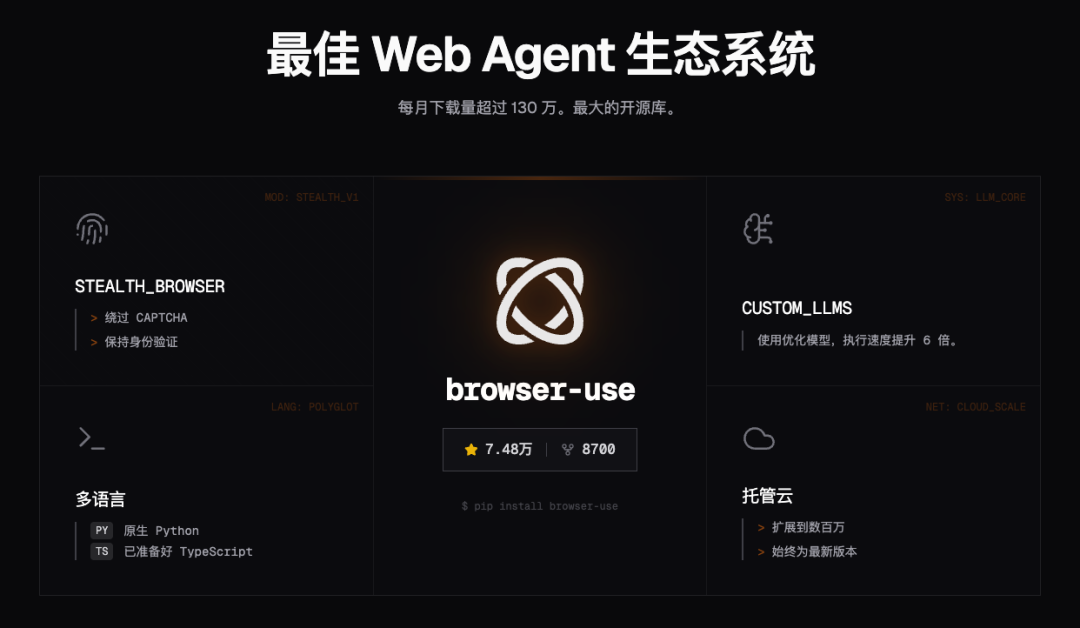Click the 多语言 card heading

click(101, 499)
